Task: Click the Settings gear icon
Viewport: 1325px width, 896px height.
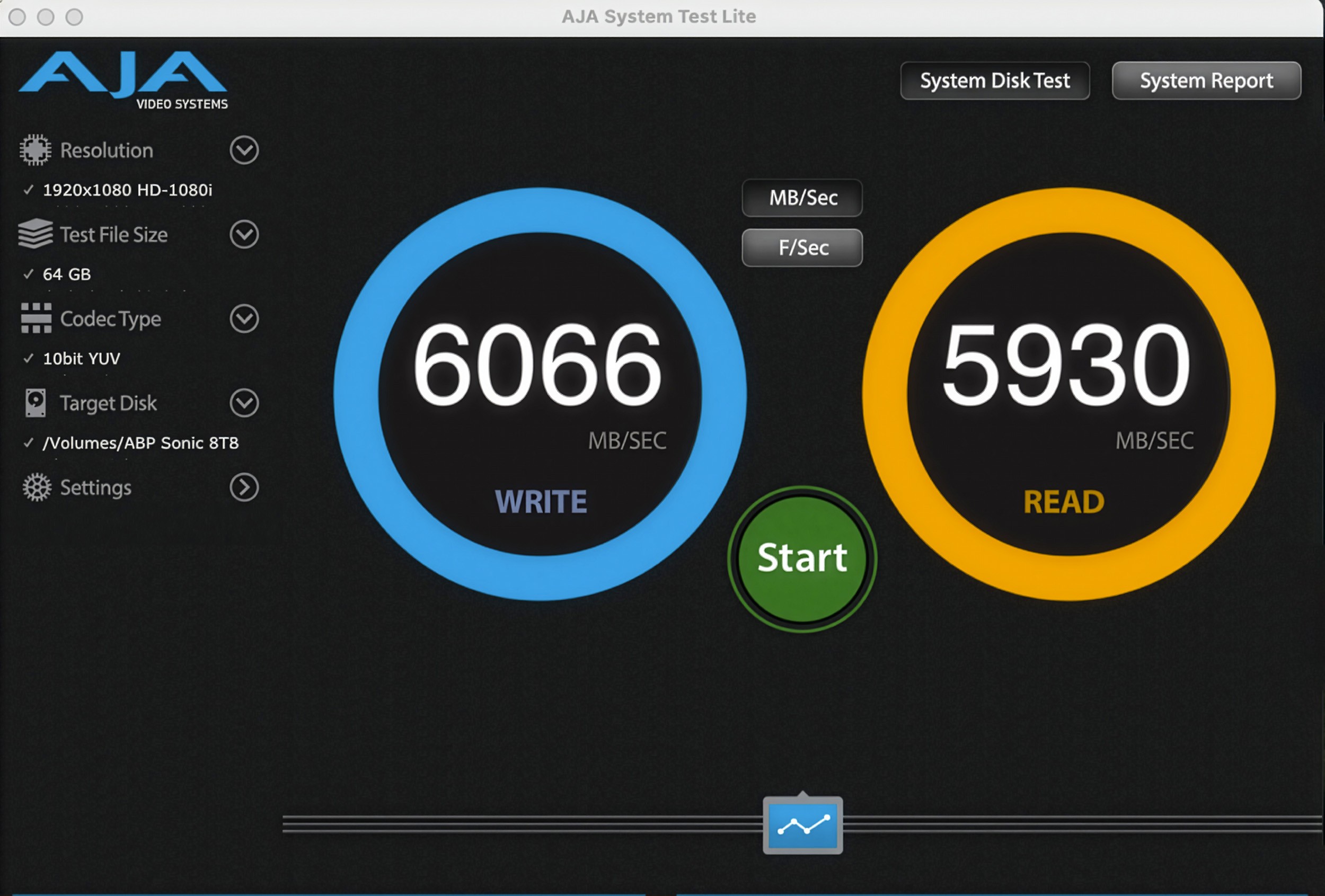Action: pos(37,487)
